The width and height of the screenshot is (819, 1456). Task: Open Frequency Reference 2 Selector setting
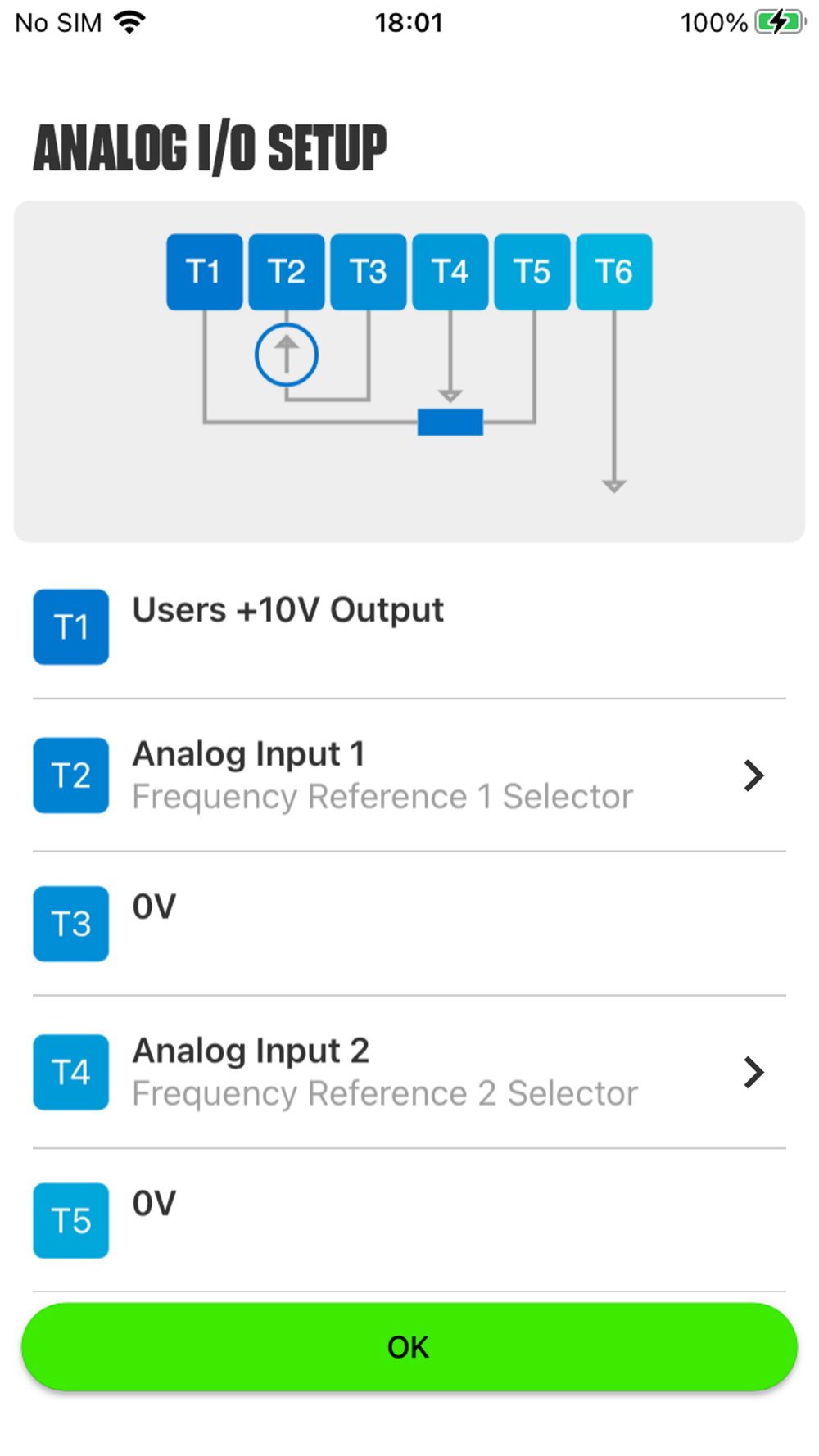point(385,1093)
